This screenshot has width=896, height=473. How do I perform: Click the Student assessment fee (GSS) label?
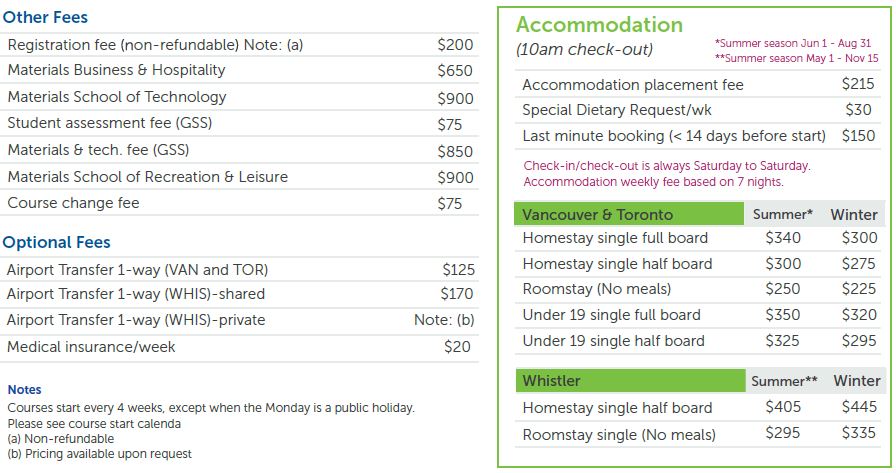110,124
